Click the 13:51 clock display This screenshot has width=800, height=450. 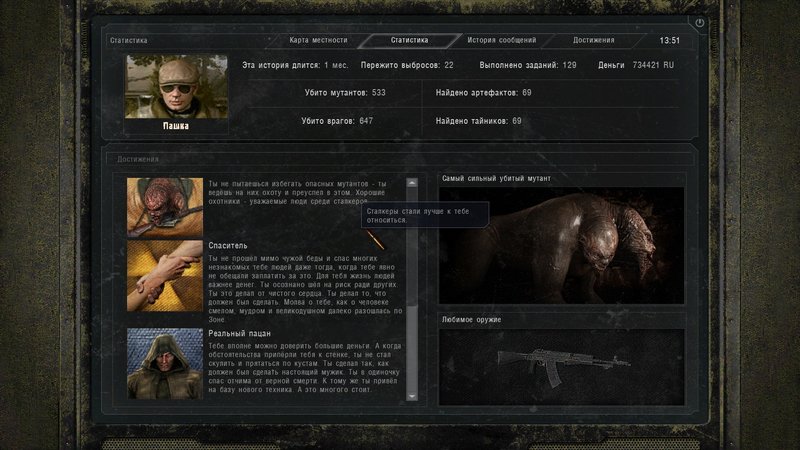click(669, 40)
